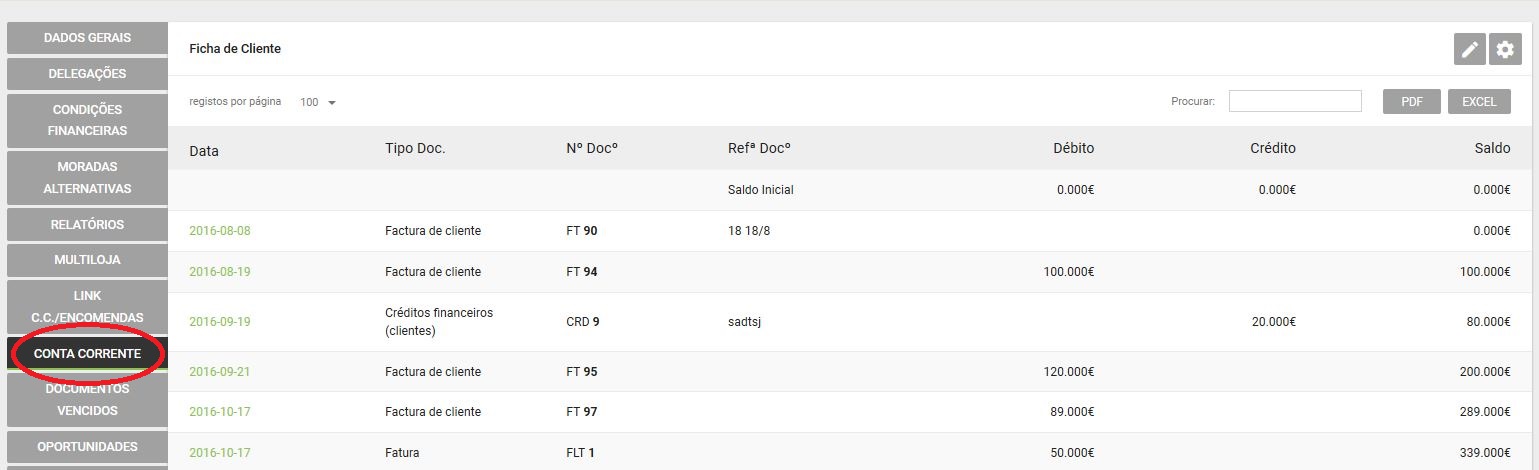
Task: Sort the table by Data column
Action: (x=204, y=150)
